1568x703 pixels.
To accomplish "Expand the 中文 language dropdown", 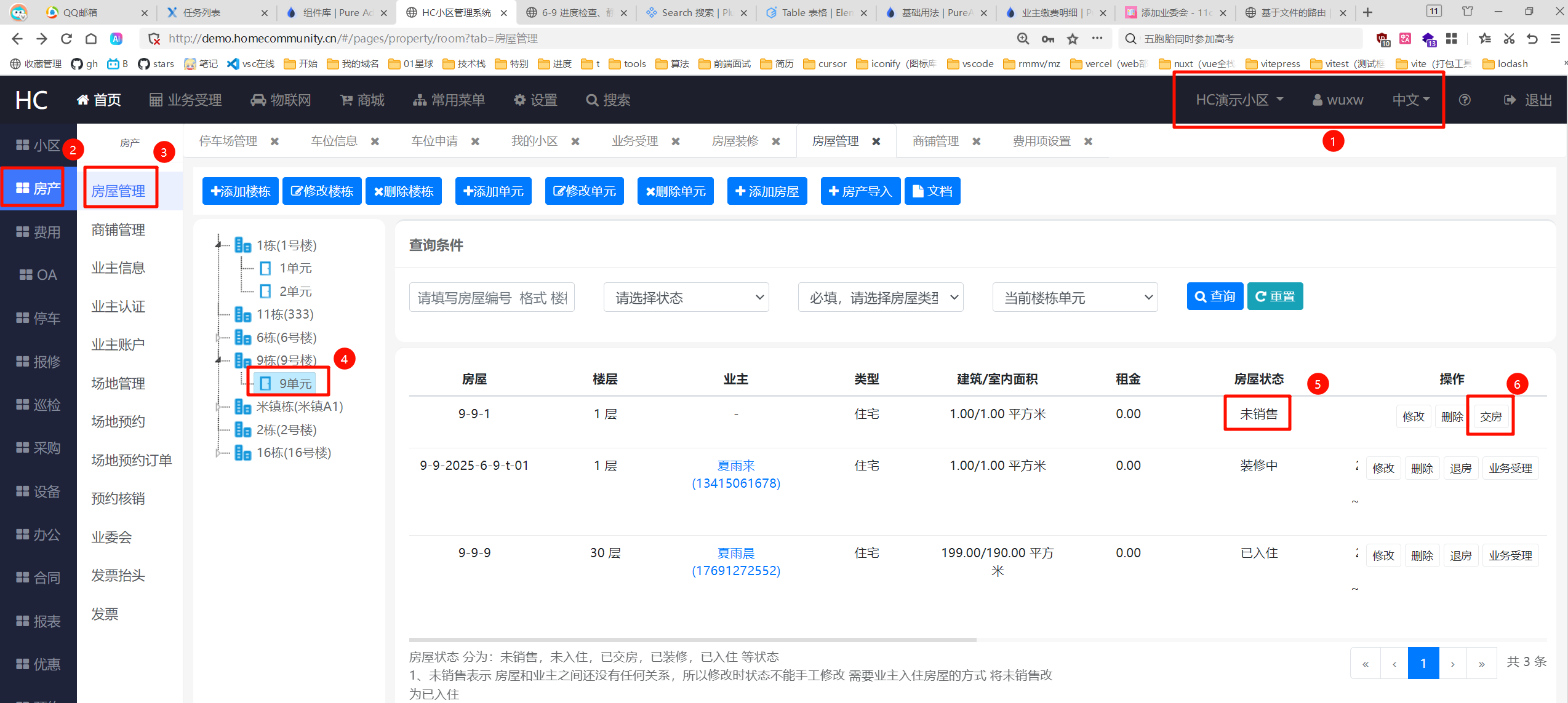I will point(1411,100).
